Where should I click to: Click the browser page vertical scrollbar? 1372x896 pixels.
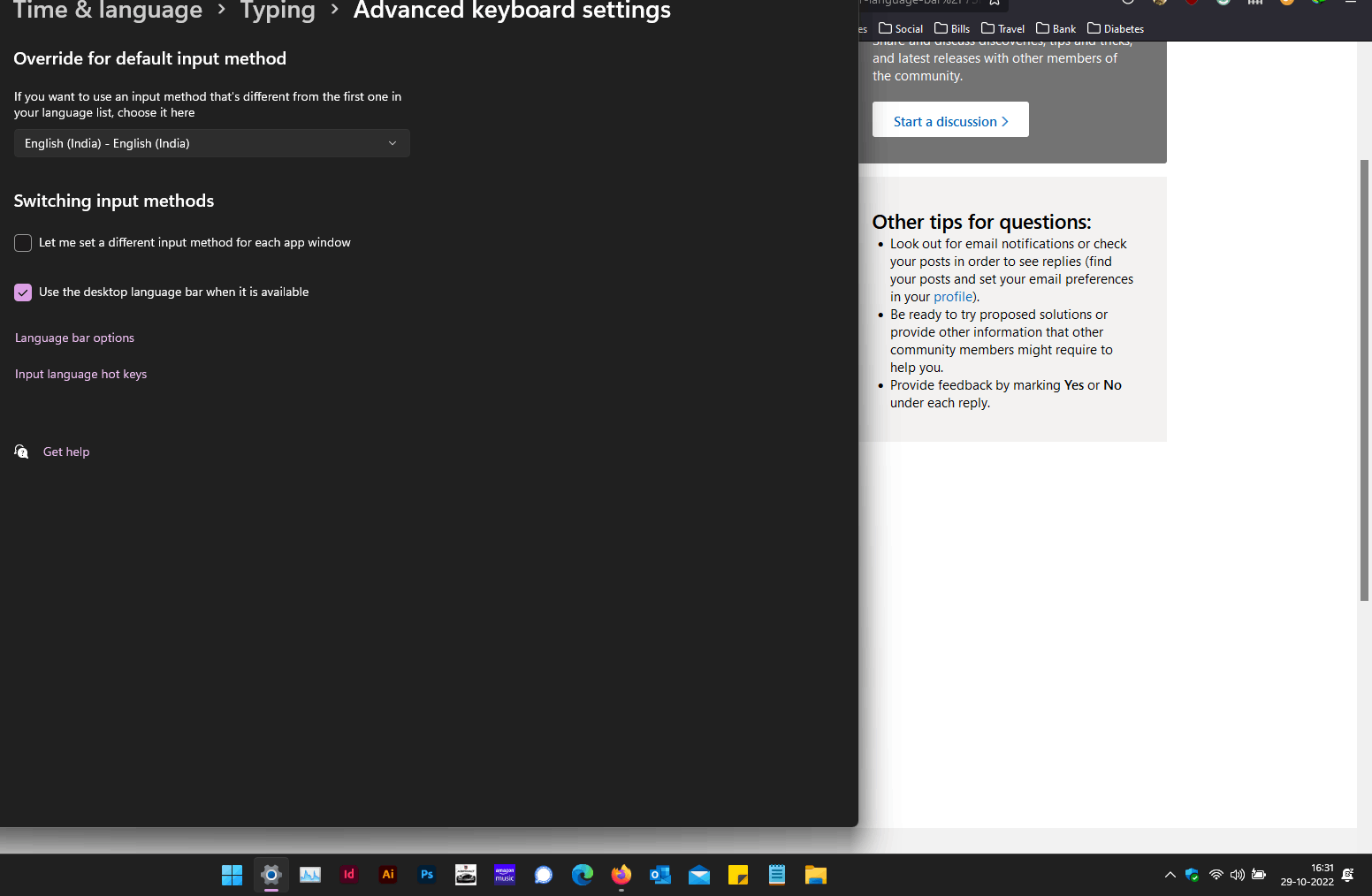tap(1364, 380)
